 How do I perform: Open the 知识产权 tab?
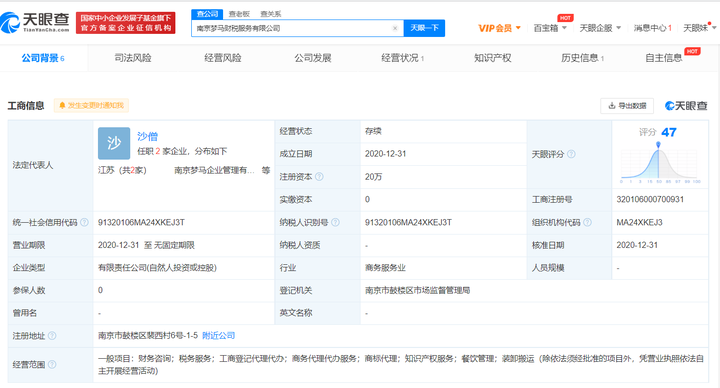coord(493,58)
